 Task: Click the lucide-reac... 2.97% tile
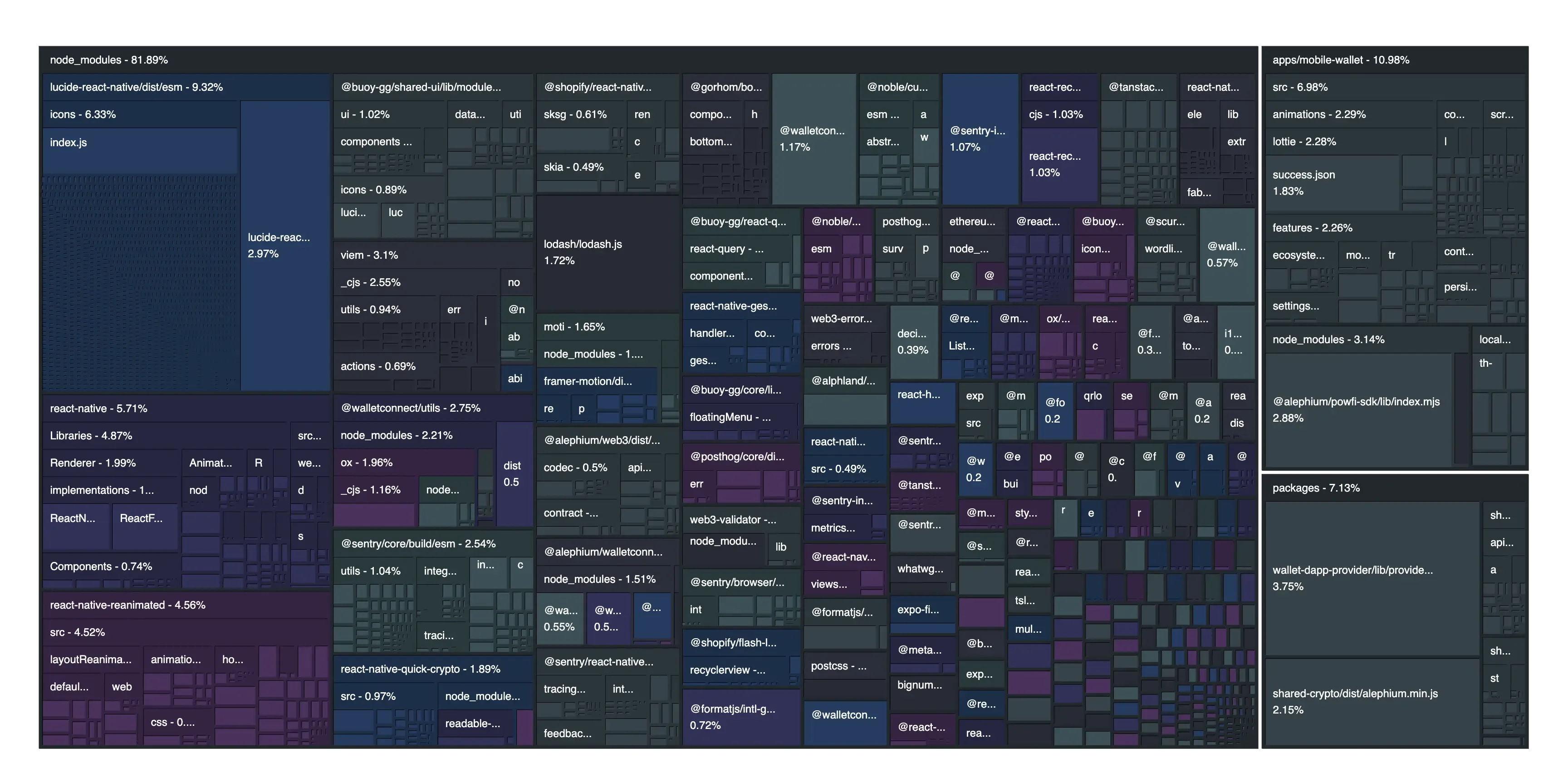point(285,246)
